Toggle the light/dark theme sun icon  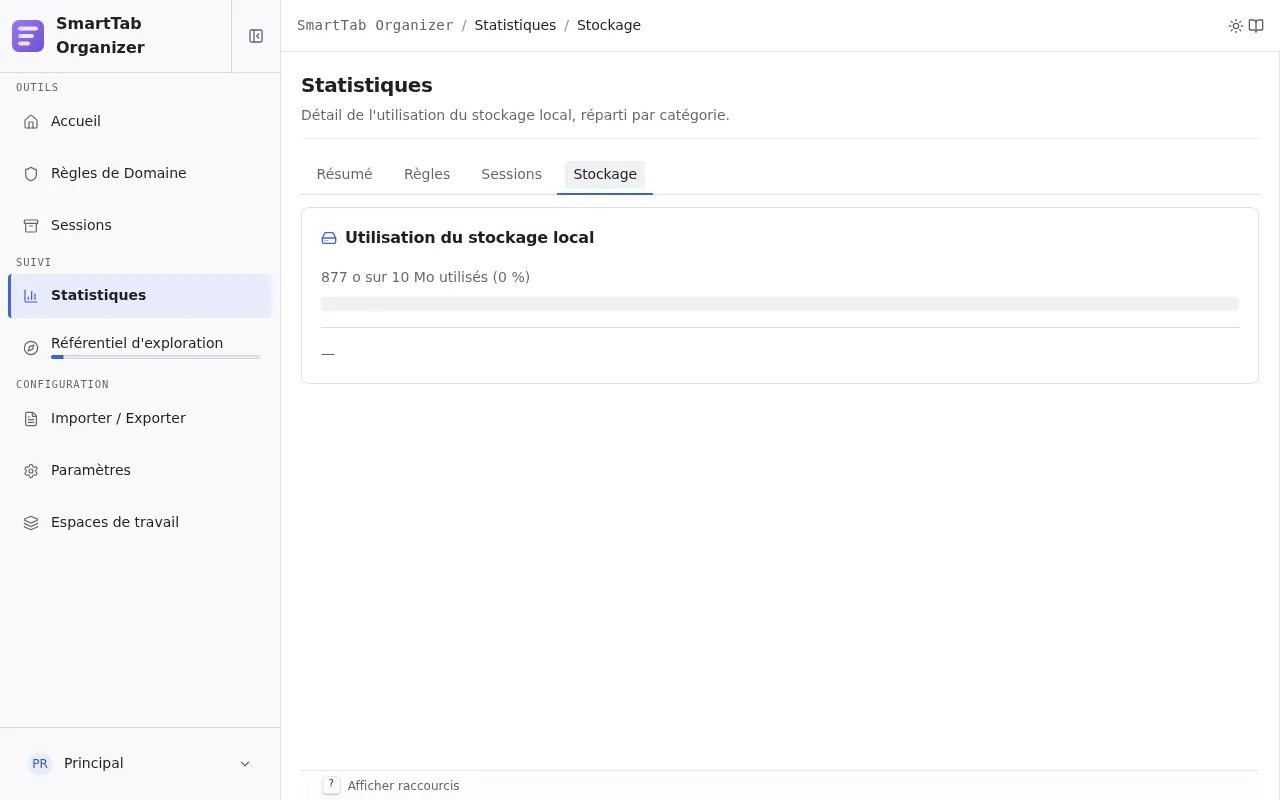tap(1236, 26)
